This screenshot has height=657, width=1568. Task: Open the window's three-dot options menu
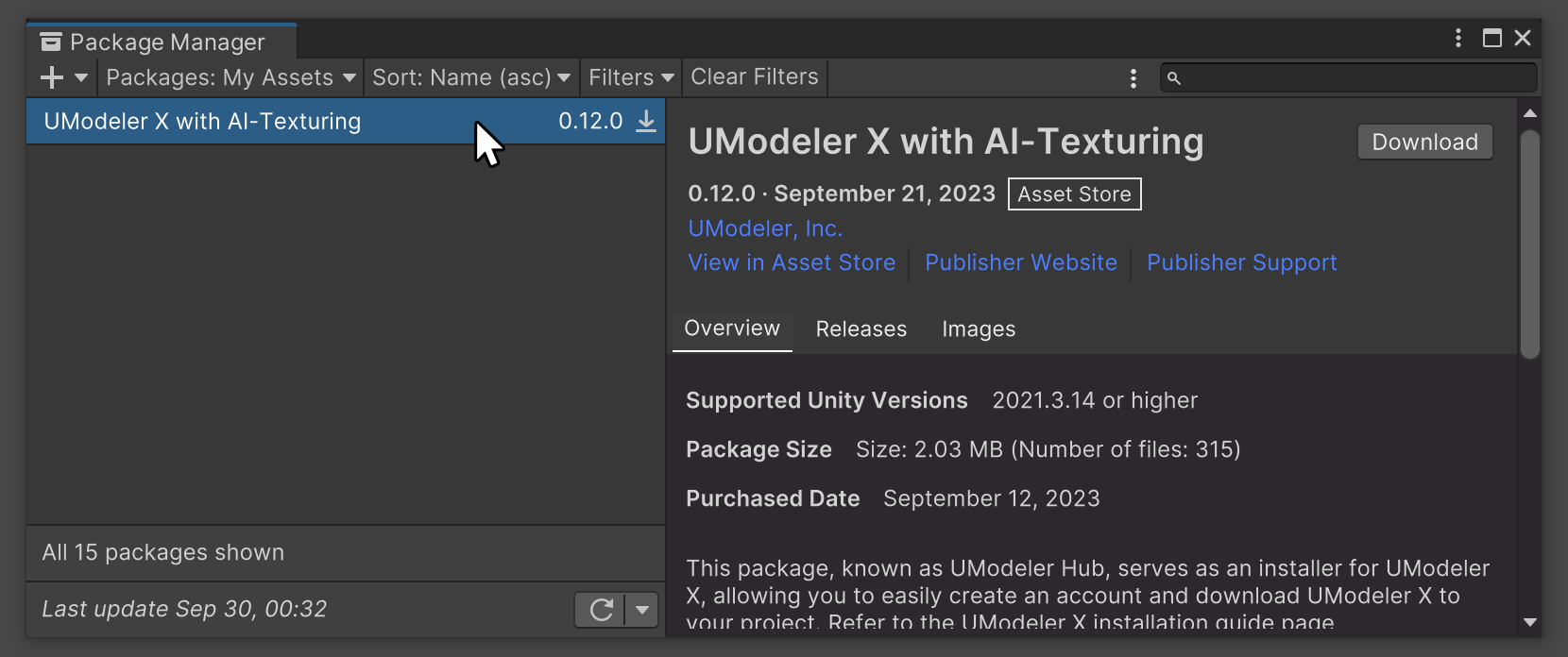coord(1458,38)
